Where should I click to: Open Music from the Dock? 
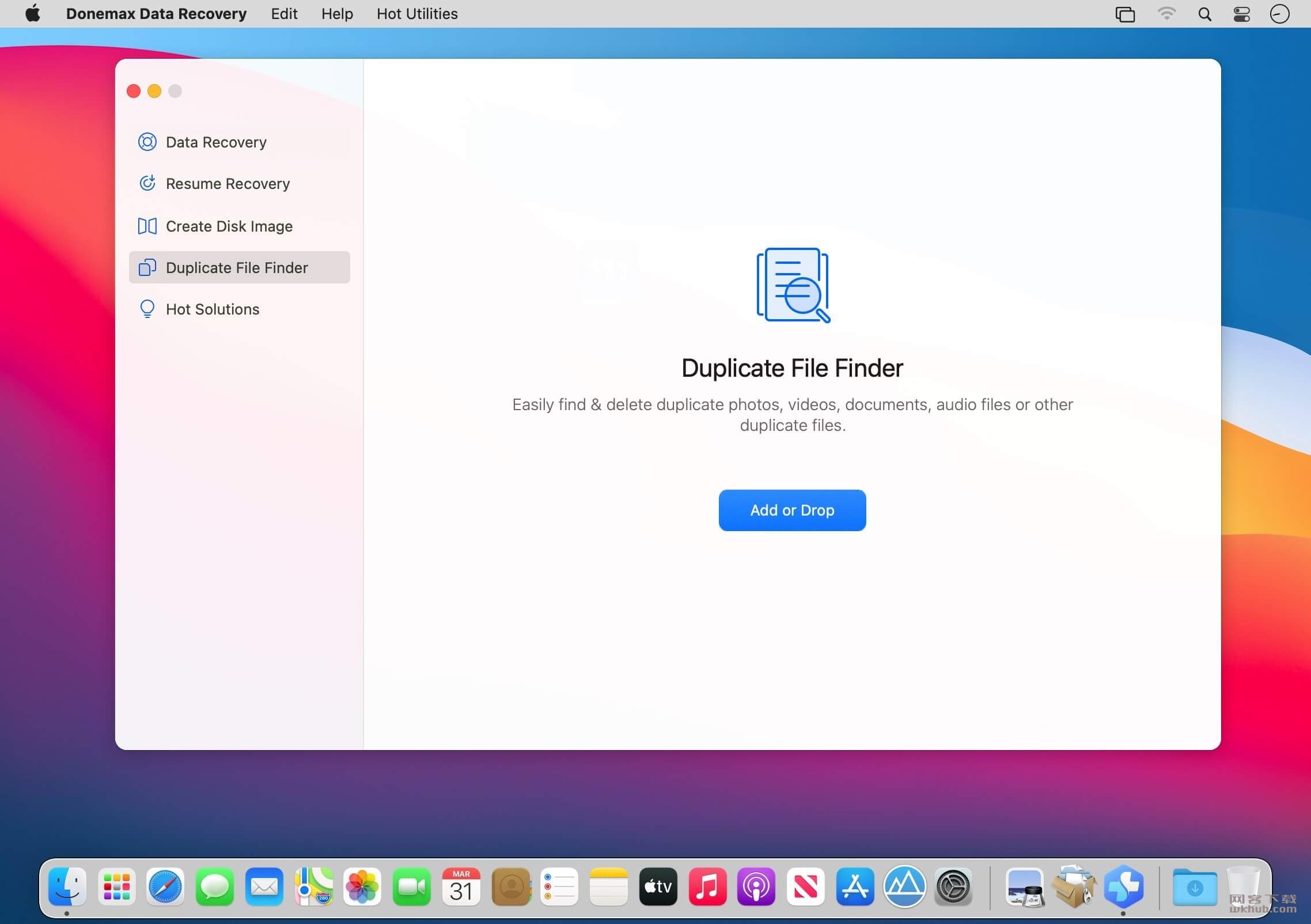(x=707, y=887)
